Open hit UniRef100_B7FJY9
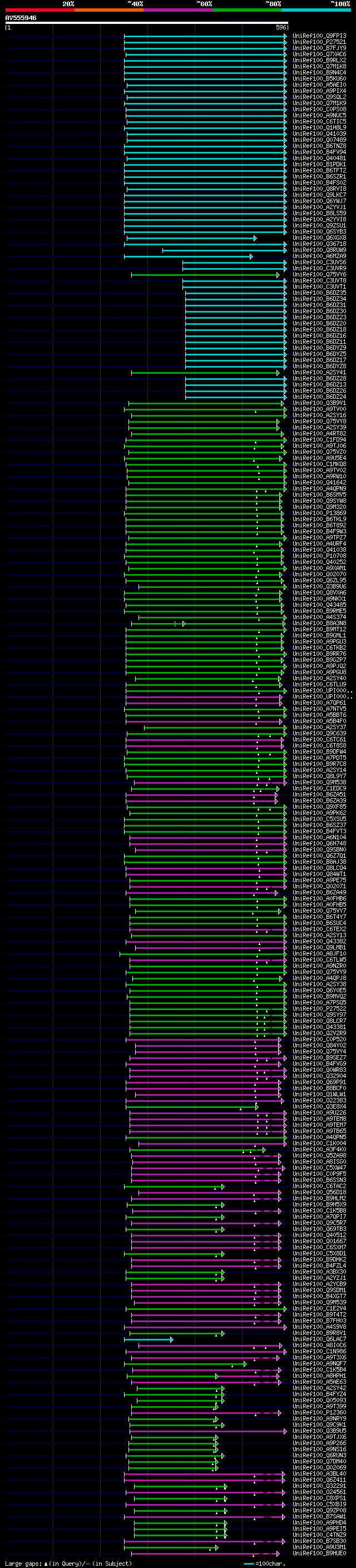The width and height of the screenshot is (356, 1568). pos(319,48)
